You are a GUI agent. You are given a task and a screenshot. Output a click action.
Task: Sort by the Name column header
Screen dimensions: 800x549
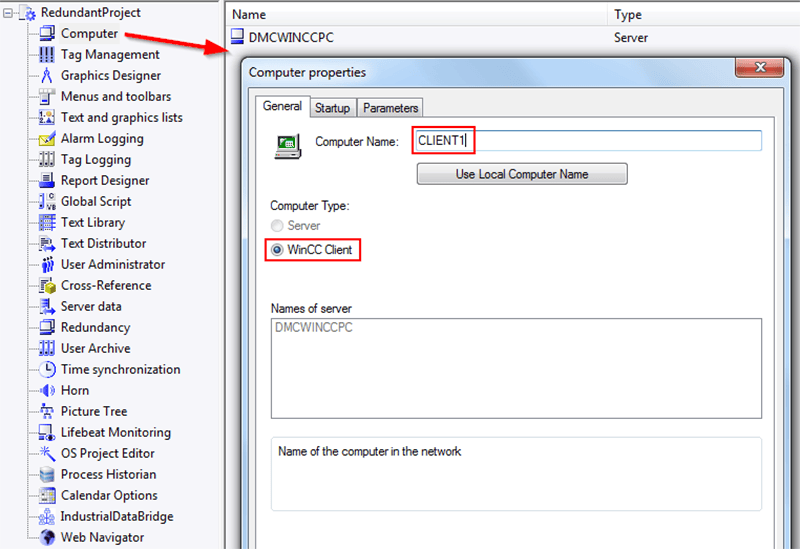point(417,14)
